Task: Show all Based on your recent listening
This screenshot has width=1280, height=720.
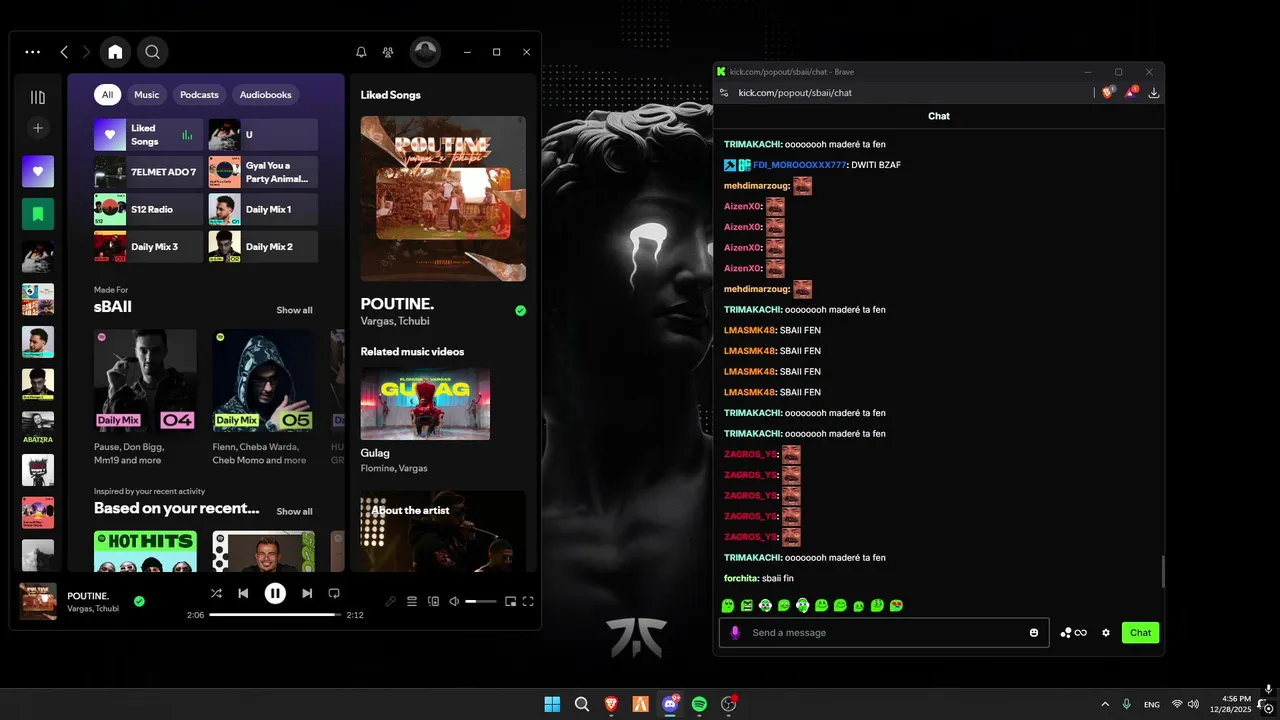Action: tap(294, 511)
